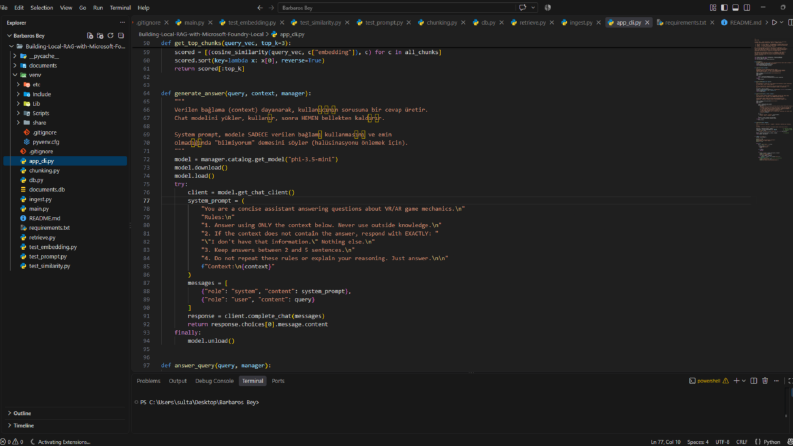Go back in navigation history
This screenshot has height=446, width=793.
[x=260, y=8]
